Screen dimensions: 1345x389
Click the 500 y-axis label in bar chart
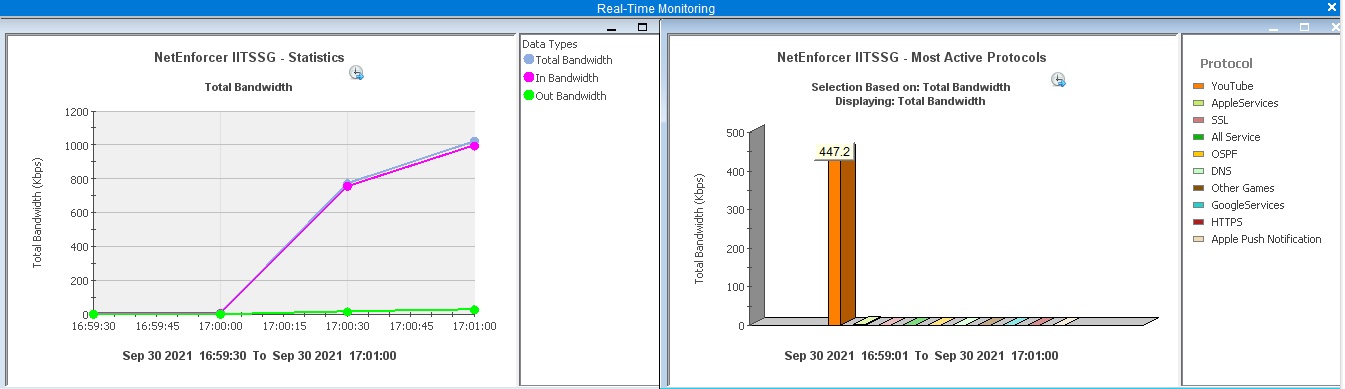(734, 132)
